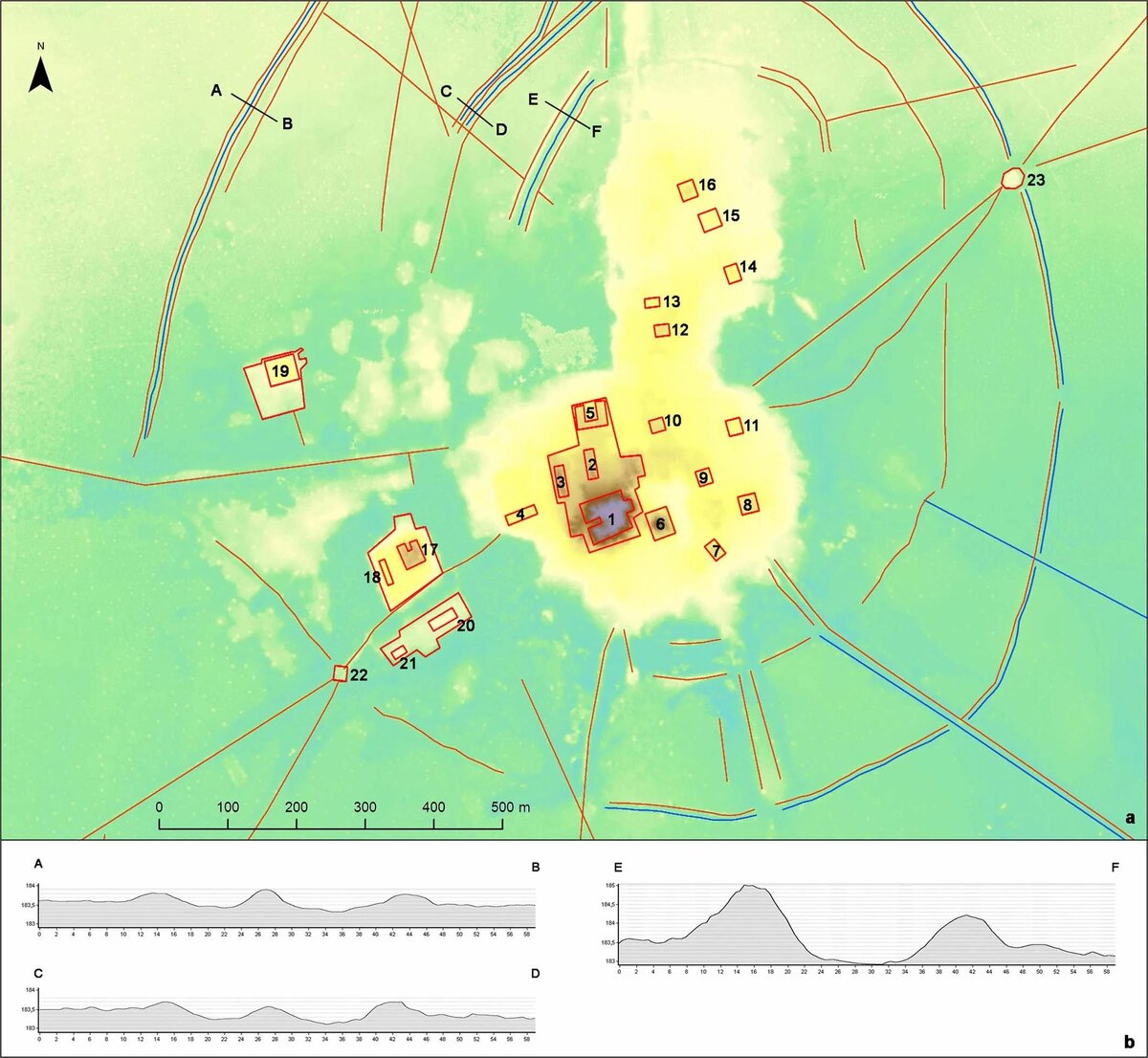Select the label 16 on the map
The width and height of the screenshot is (1148, 1058).
coord(707,185)
